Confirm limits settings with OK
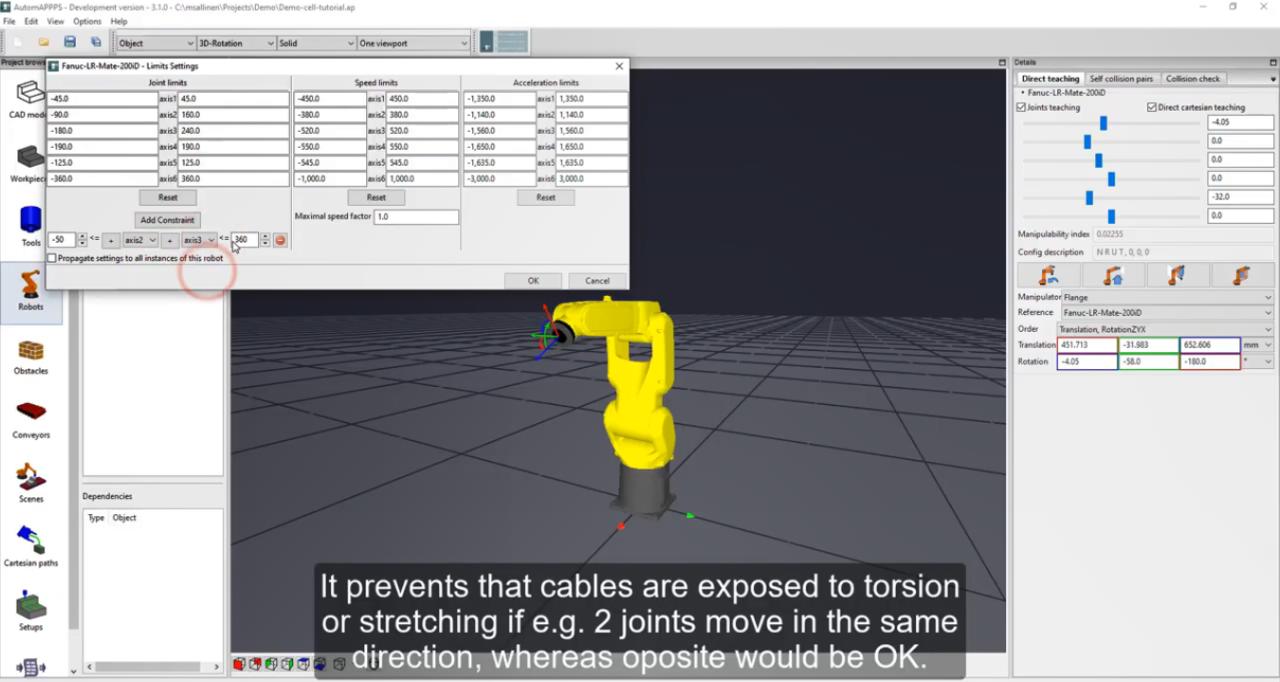This screenshot has width=1280, height=682. coord(533,280)
